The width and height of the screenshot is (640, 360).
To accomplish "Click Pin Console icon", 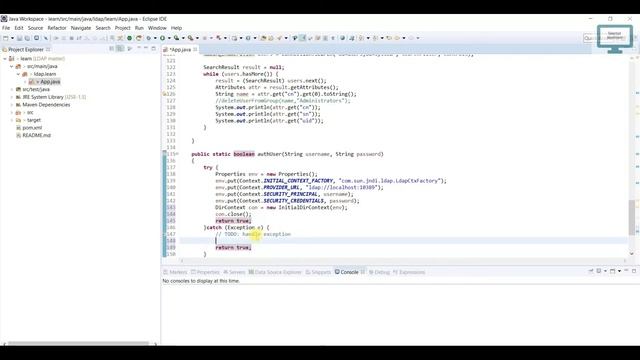I will (591, 271).
